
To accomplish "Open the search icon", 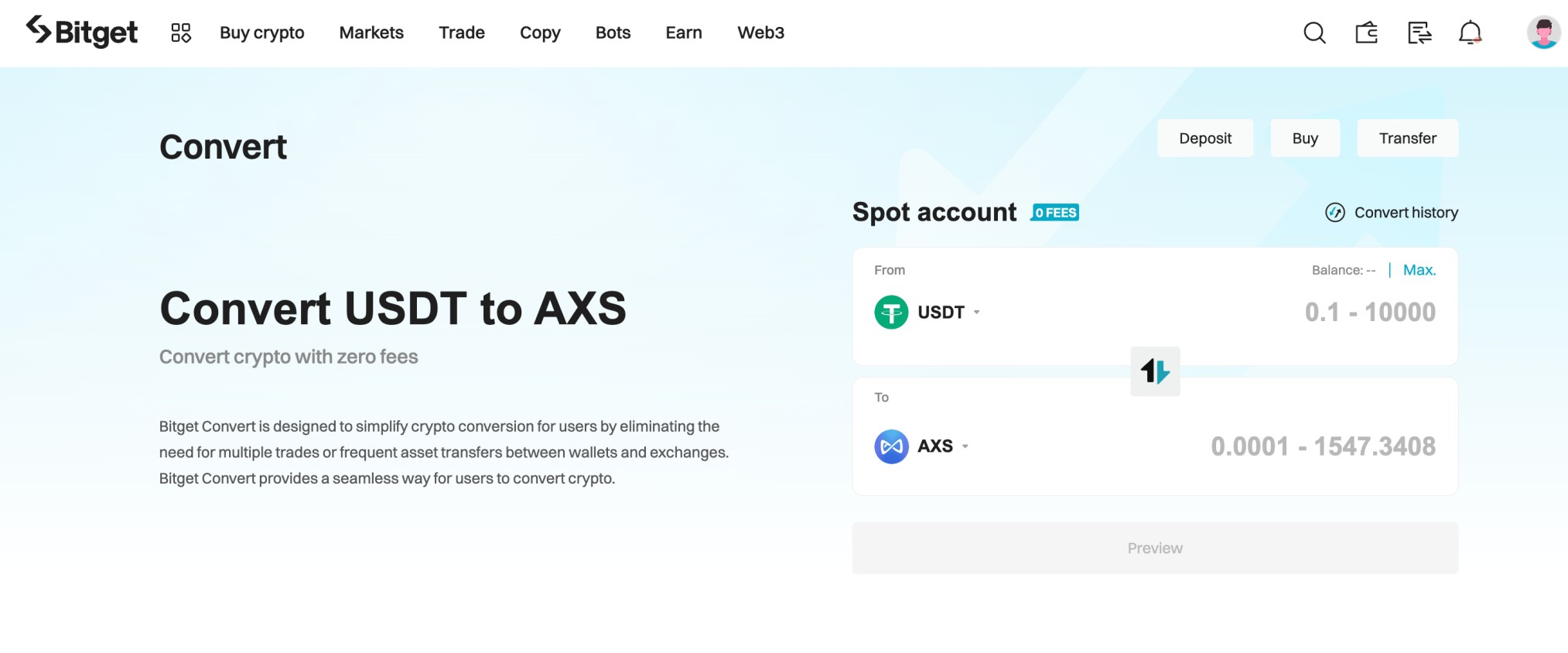I will point(1313,32).
